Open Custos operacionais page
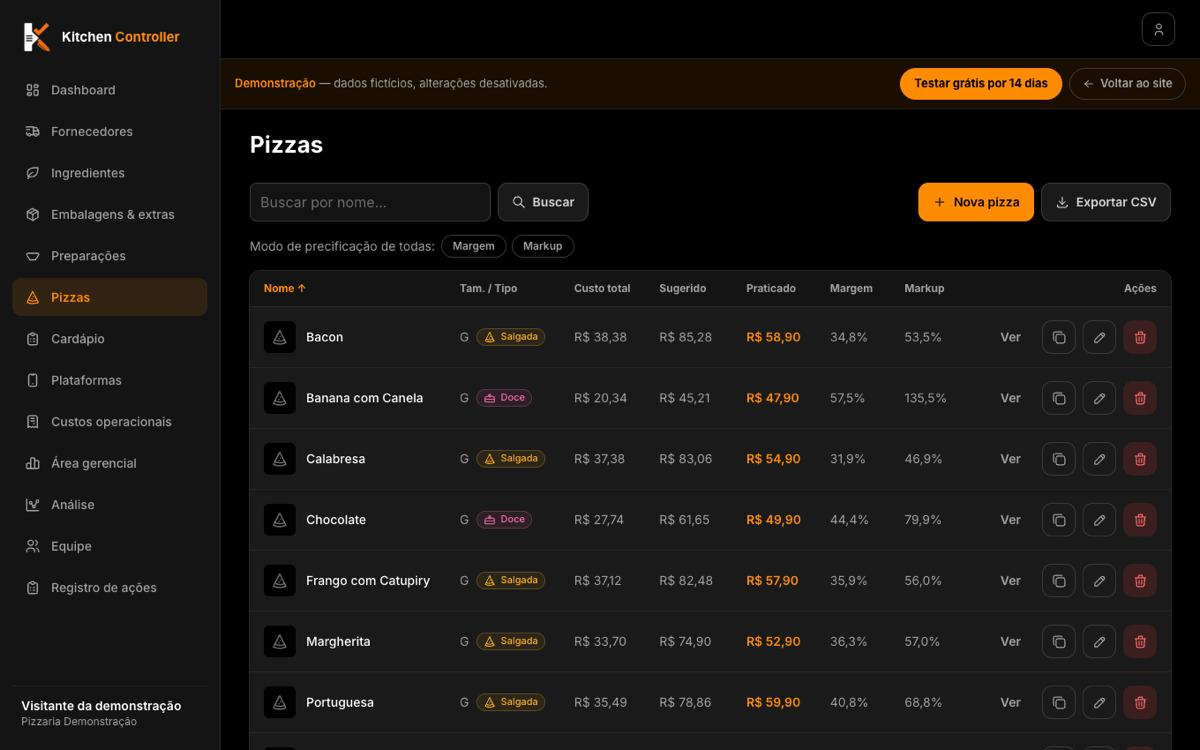 (110, 422)
